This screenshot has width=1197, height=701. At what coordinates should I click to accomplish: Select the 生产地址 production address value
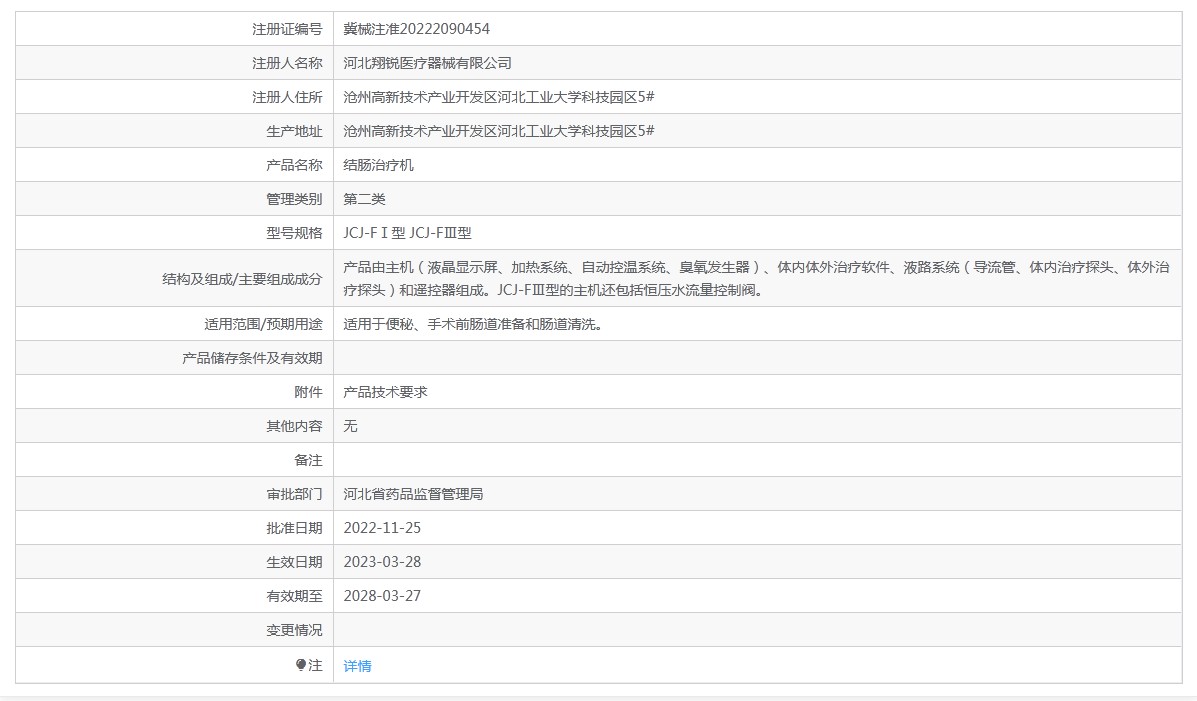(x=488, y=130)
